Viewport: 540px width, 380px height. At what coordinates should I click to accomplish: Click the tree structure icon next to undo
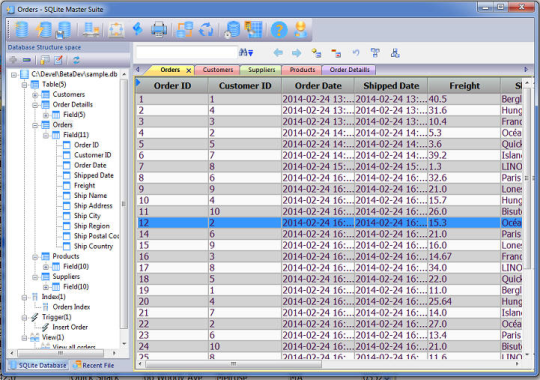(x=375, y=53)
